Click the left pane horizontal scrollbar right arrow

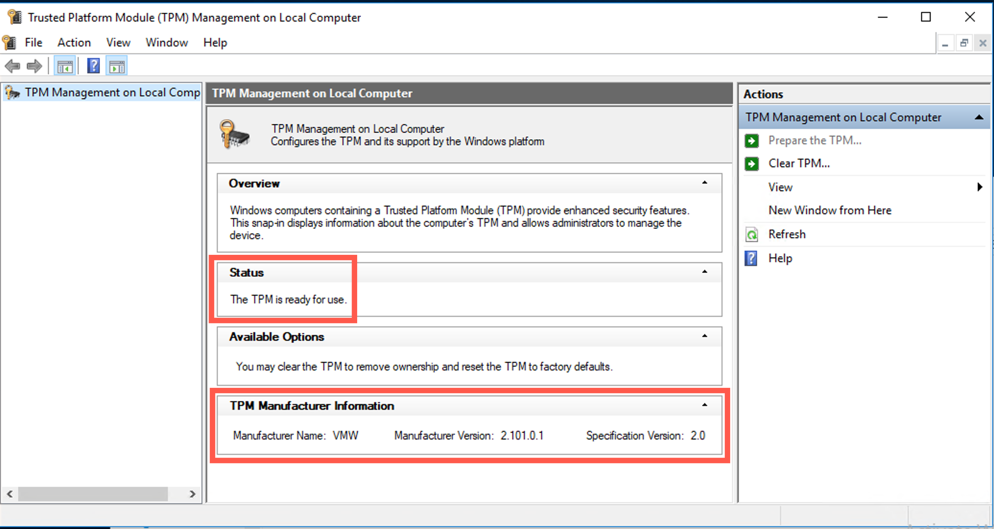tap(193, 494)
